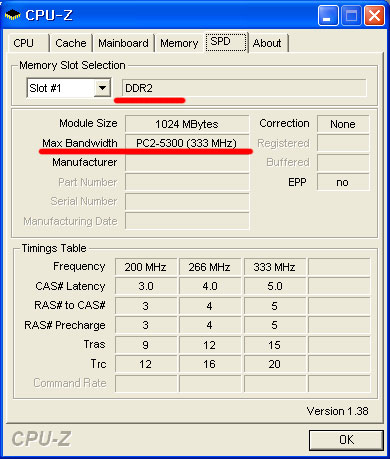Click the SPD tab
390x459 pixels.
pos(226,42)
